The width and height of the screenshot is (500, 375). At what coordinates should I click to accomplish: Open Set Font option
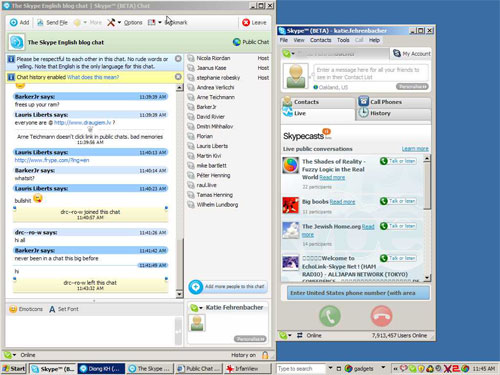click(x=64, y=309)
